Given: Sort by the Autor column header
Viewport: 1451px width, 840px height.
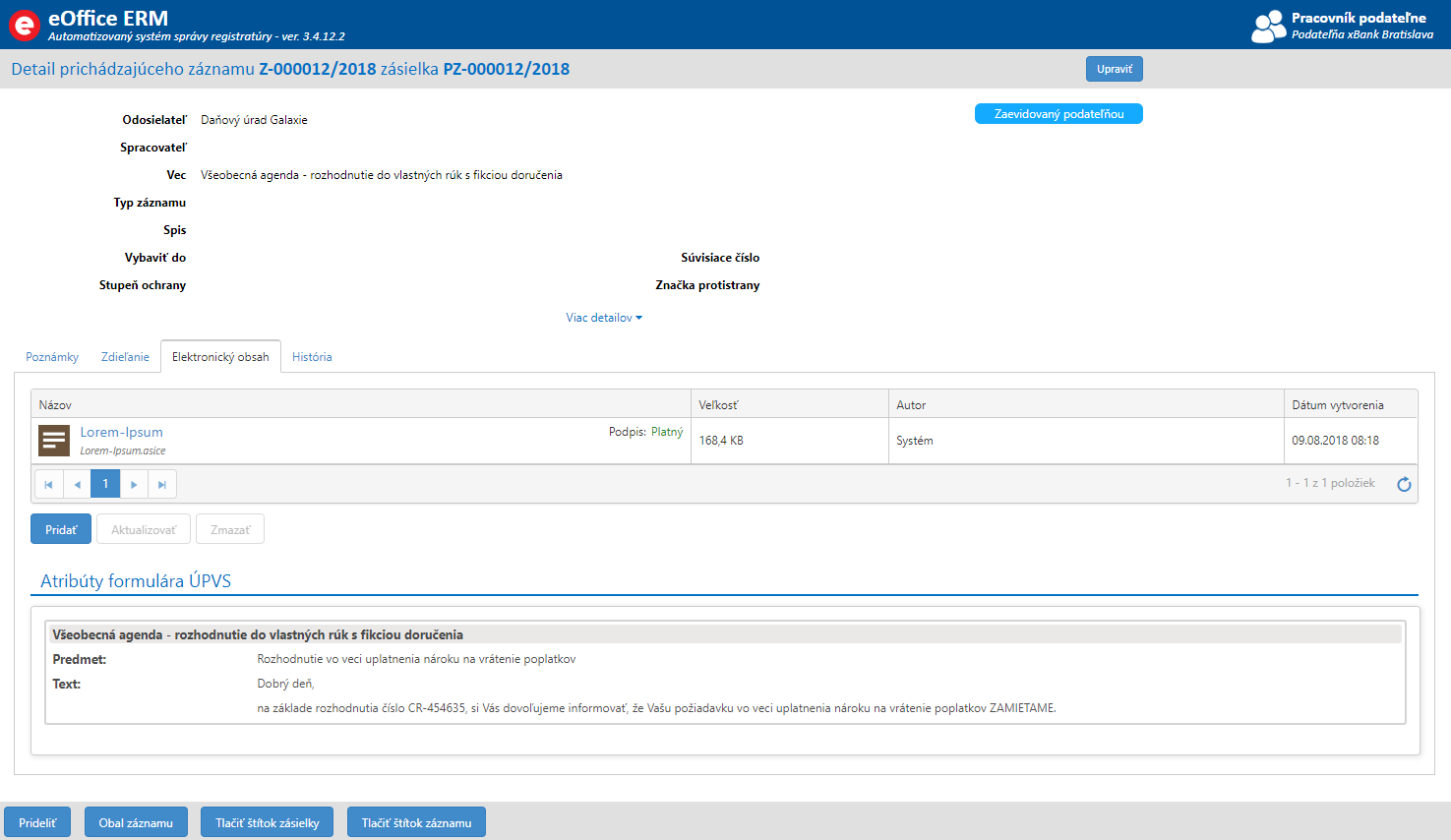Looking at the screenshot, I should click(1086, 404).
